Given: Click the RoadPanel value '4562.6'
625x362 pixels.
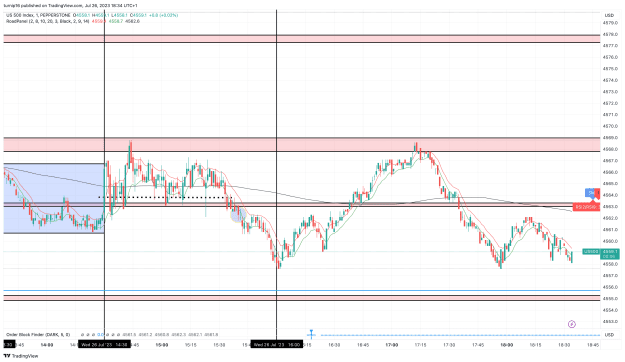Looking at the screenshot, I should (132, 21).
